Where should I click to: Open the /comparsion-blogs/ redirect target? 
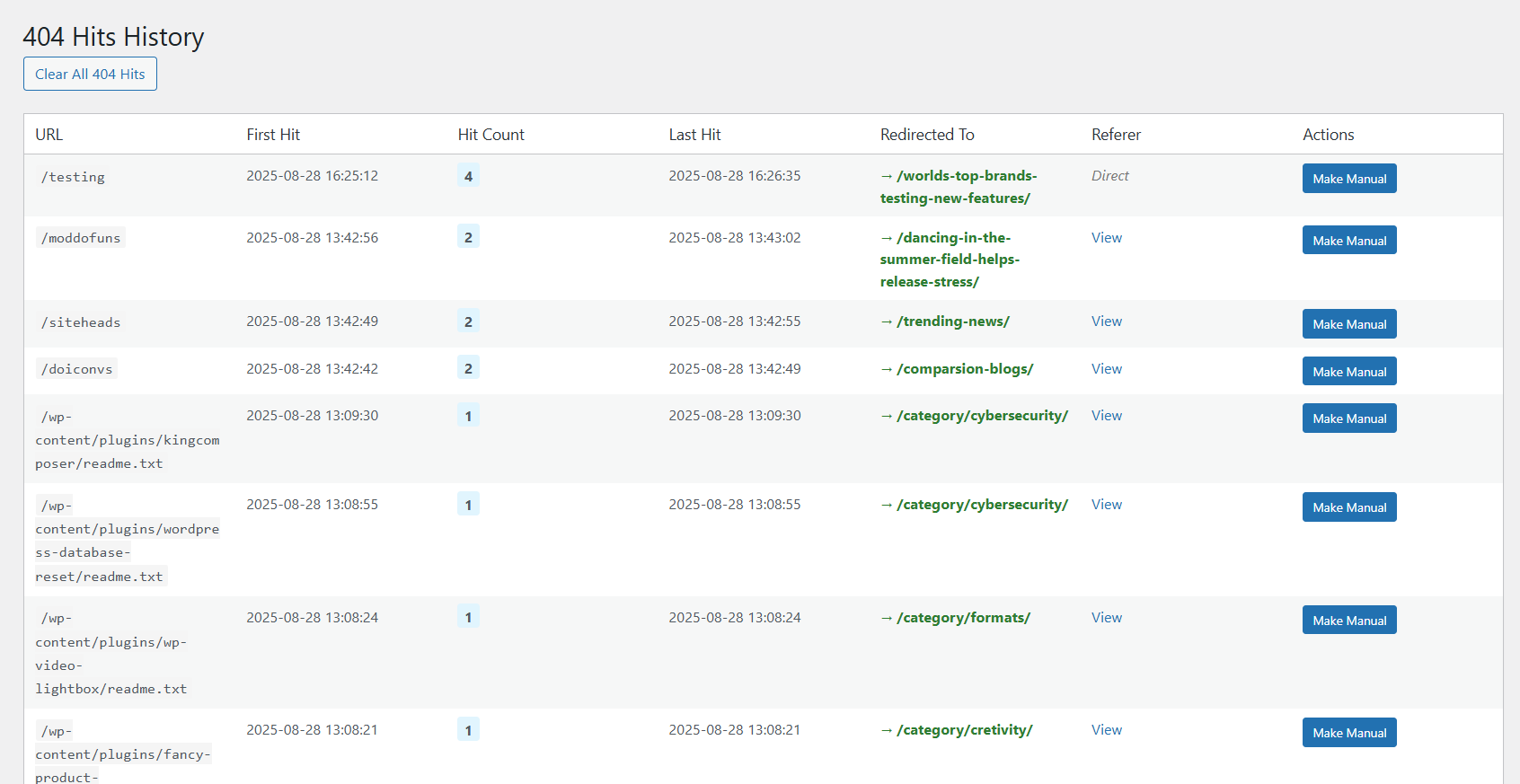[964, 369]
